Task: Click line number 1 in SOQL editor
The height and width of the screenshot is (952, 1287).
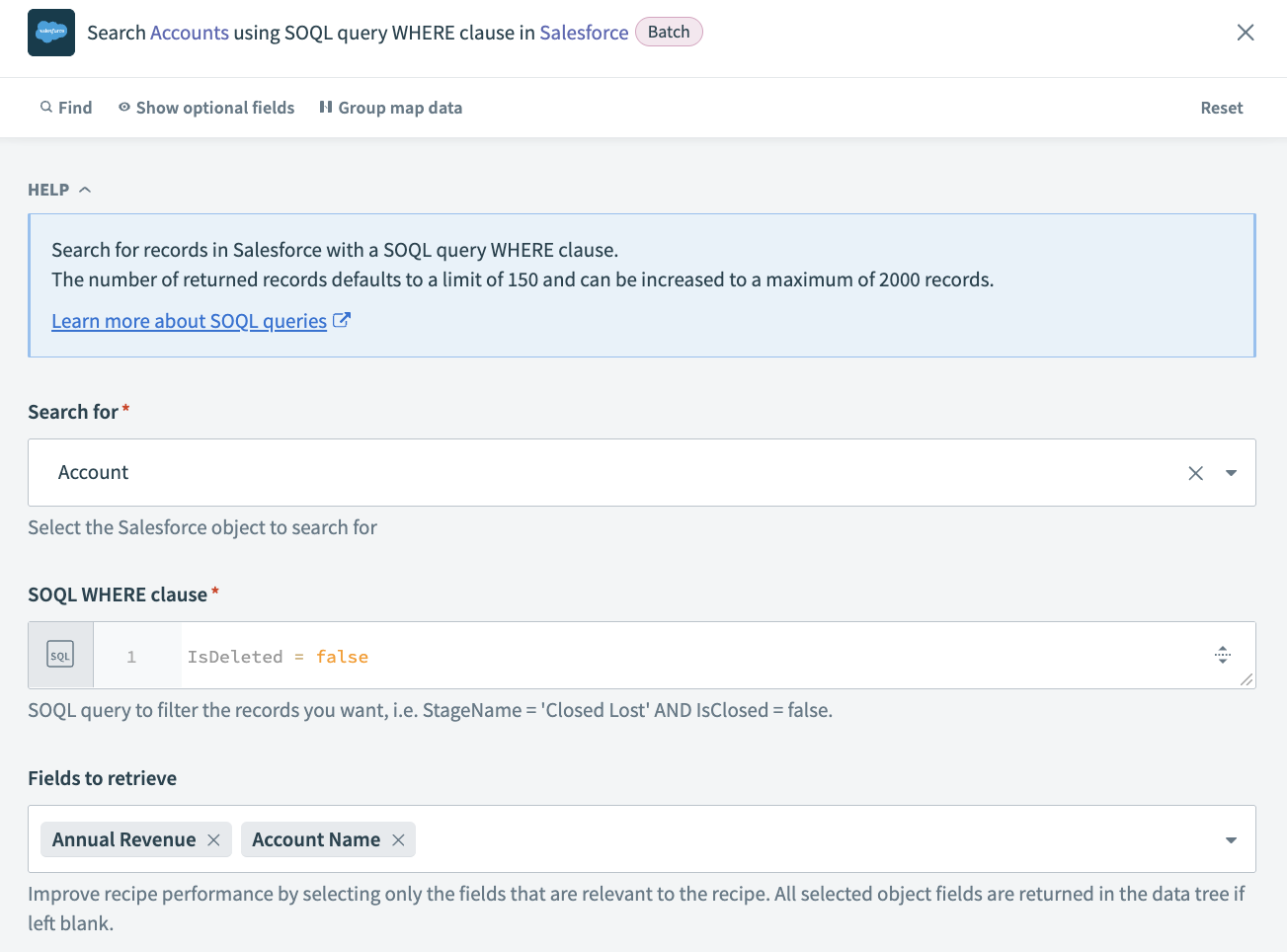Action: coord(131,657)
